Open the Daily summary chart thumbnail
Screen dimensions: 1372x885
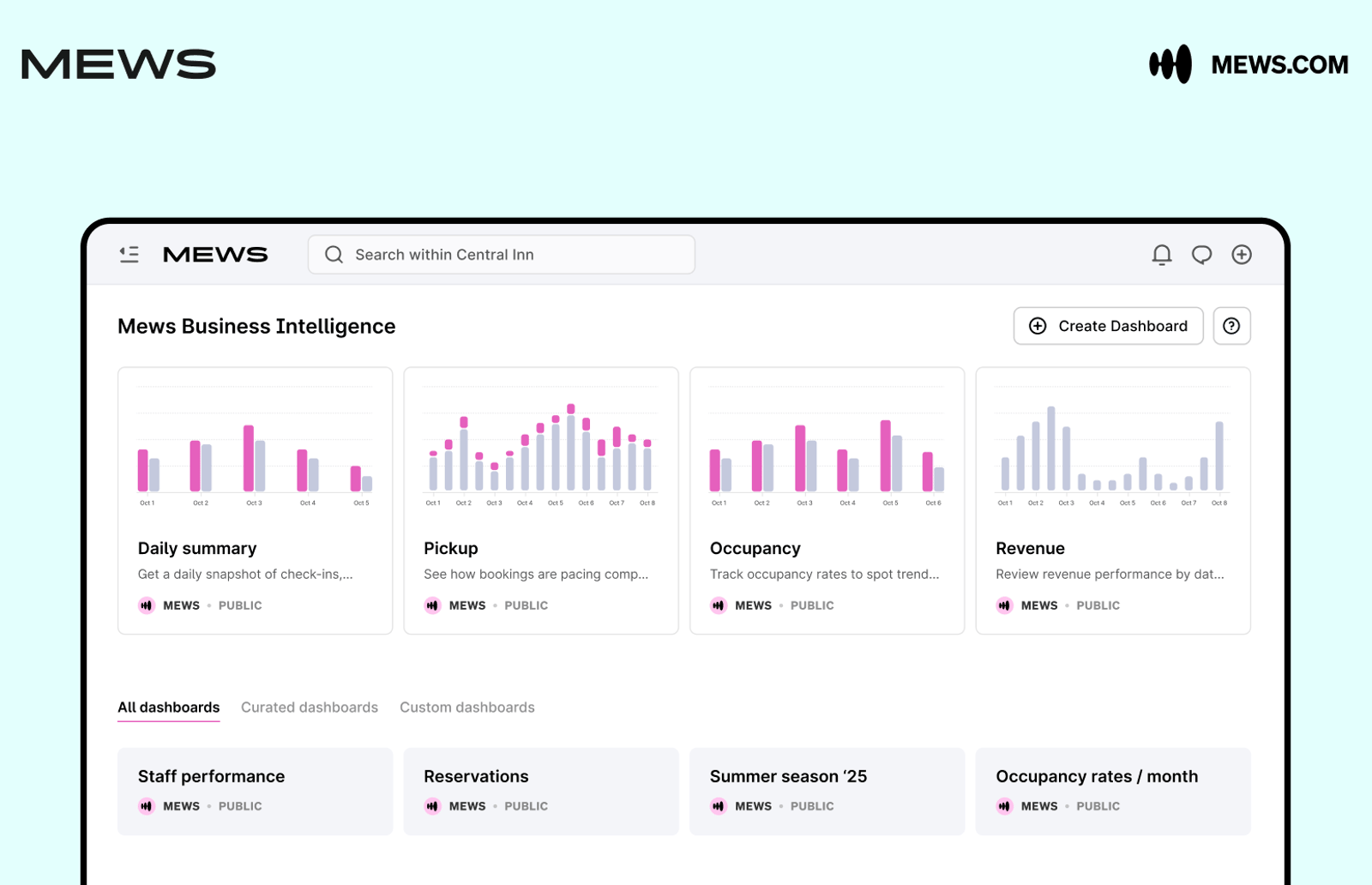tap(255, 447)
